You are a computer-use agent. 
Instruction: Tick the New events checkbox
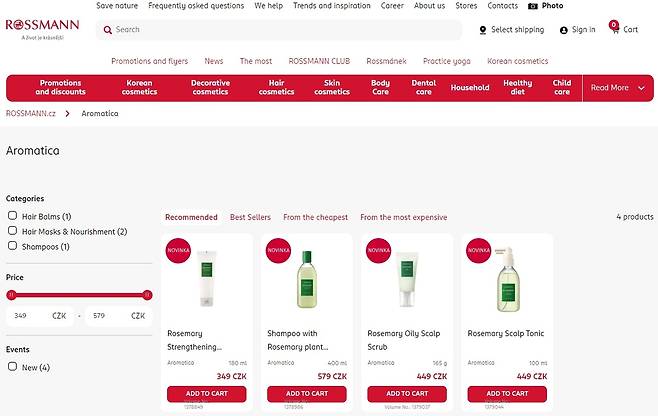13,367
